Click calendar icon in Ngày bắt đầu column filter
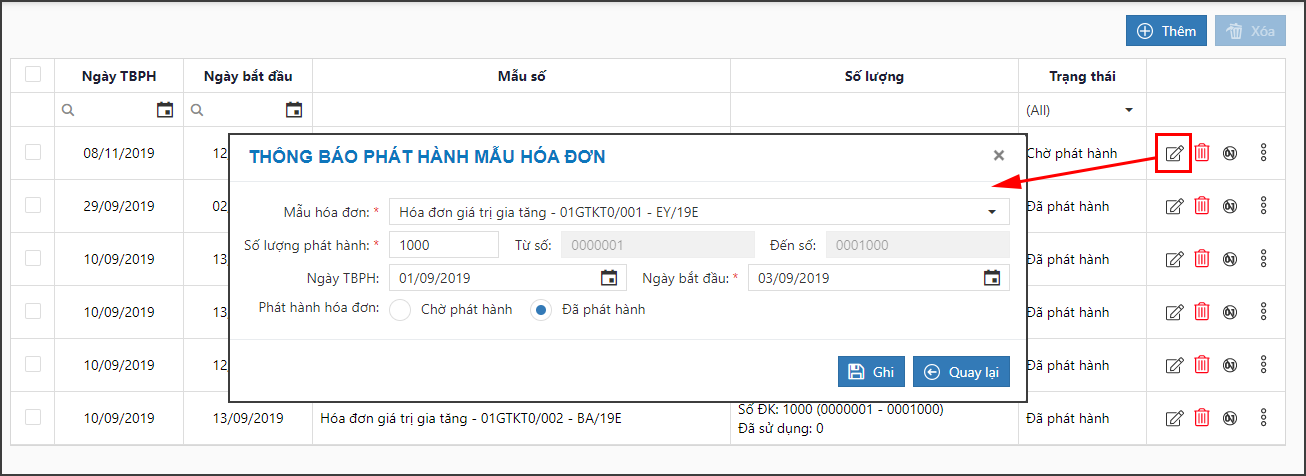The width and height of the screenshot is (1306, 476). tap(293, 110)
